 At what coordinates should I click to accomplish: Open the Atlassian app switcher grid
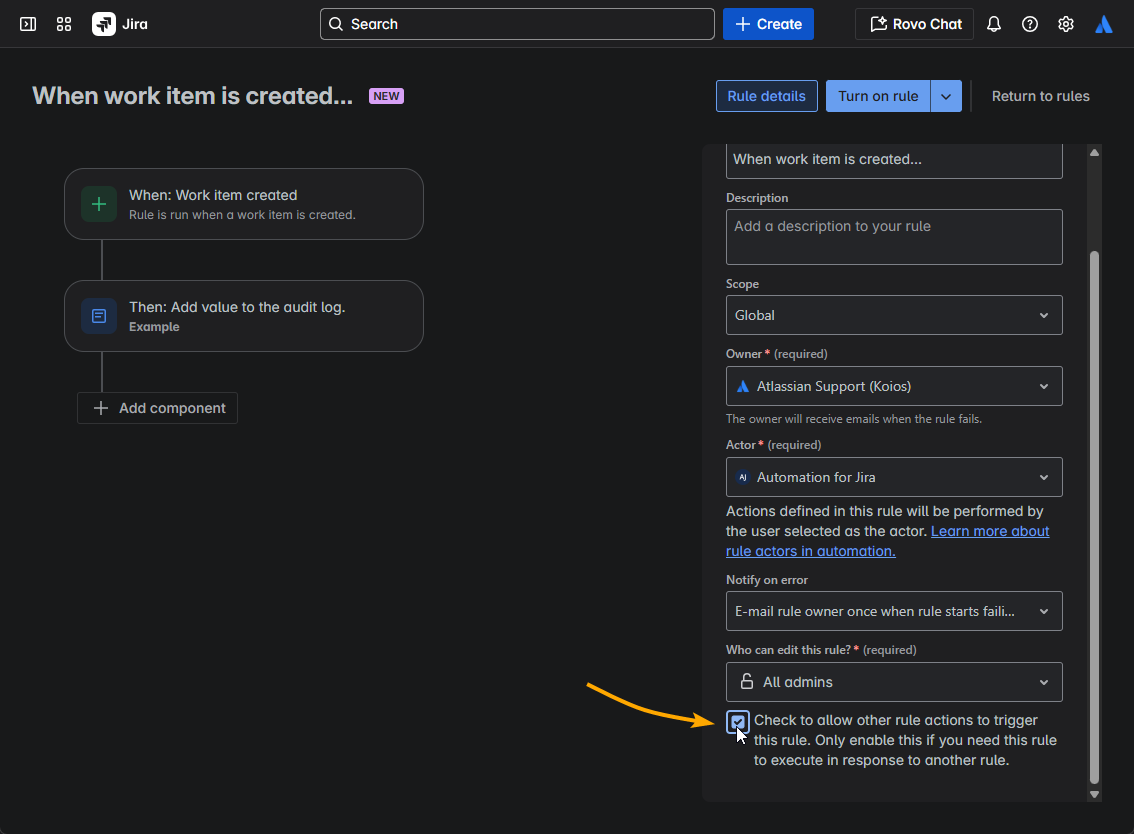coord(63,23)
